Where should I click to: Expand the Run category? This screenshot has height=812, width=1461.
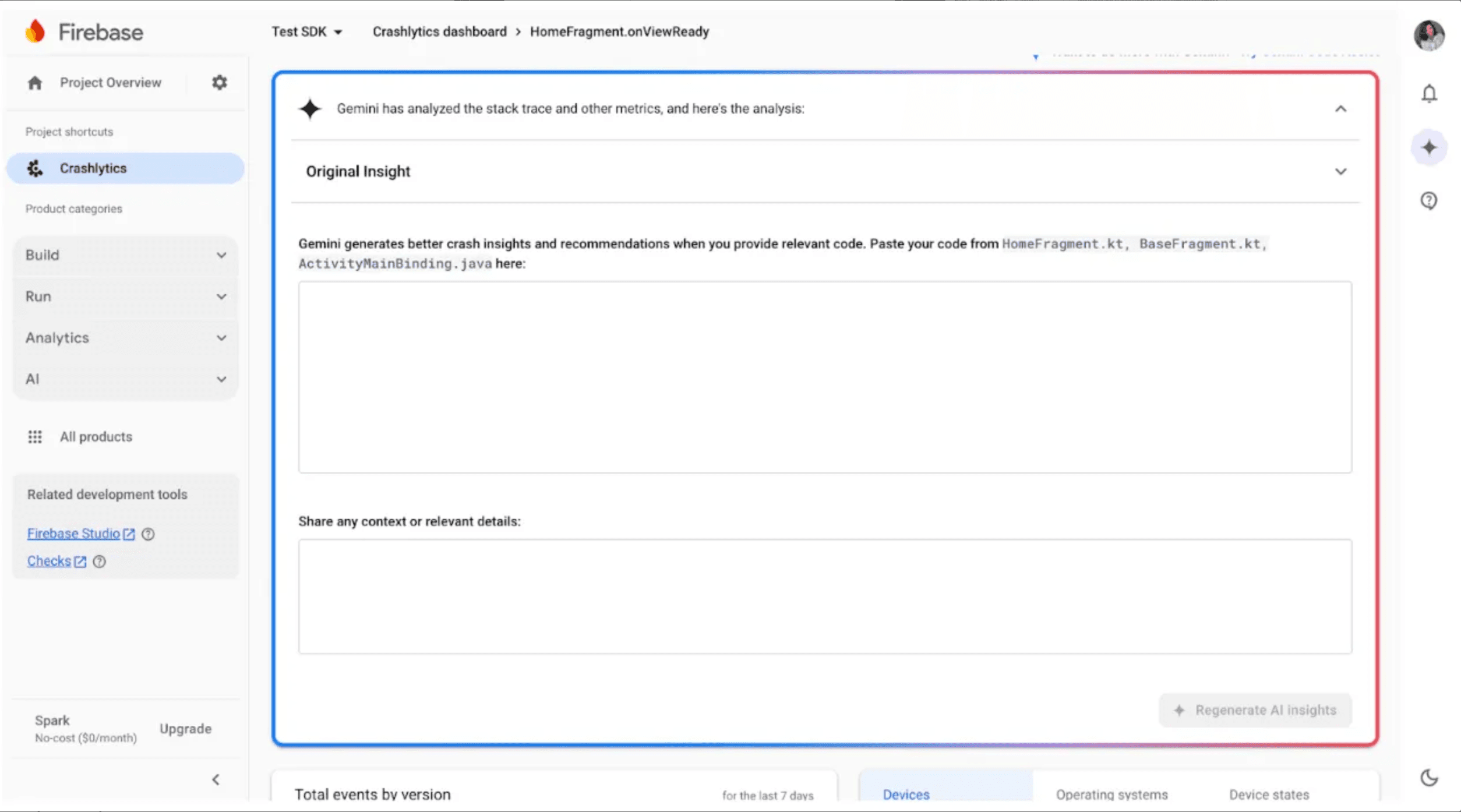pos(125,296)
